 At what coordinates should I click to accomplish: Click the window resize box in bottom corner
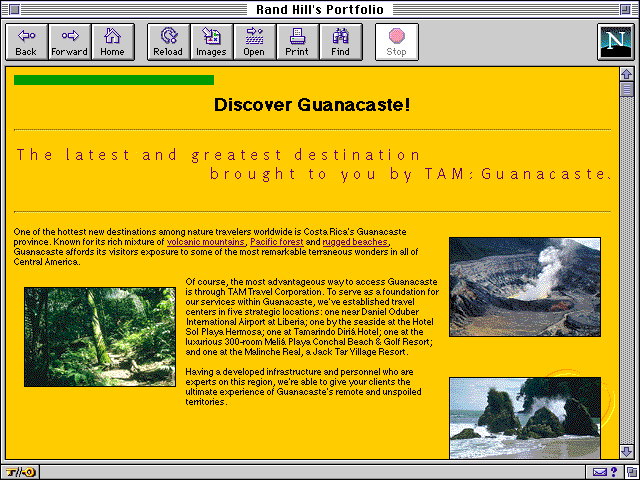click(x=632, y=472)
